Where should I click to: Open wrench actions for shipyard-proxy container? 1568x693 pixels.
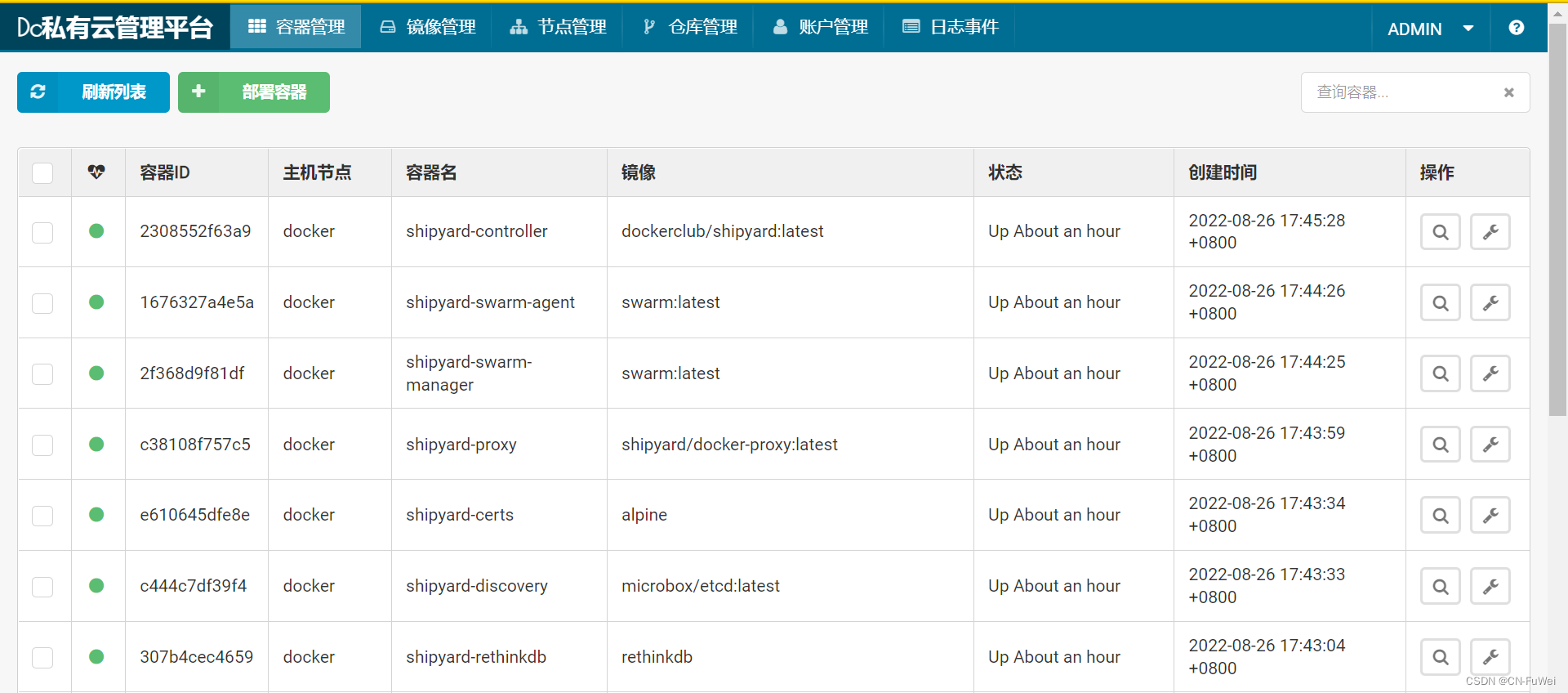click(1490, 445)
